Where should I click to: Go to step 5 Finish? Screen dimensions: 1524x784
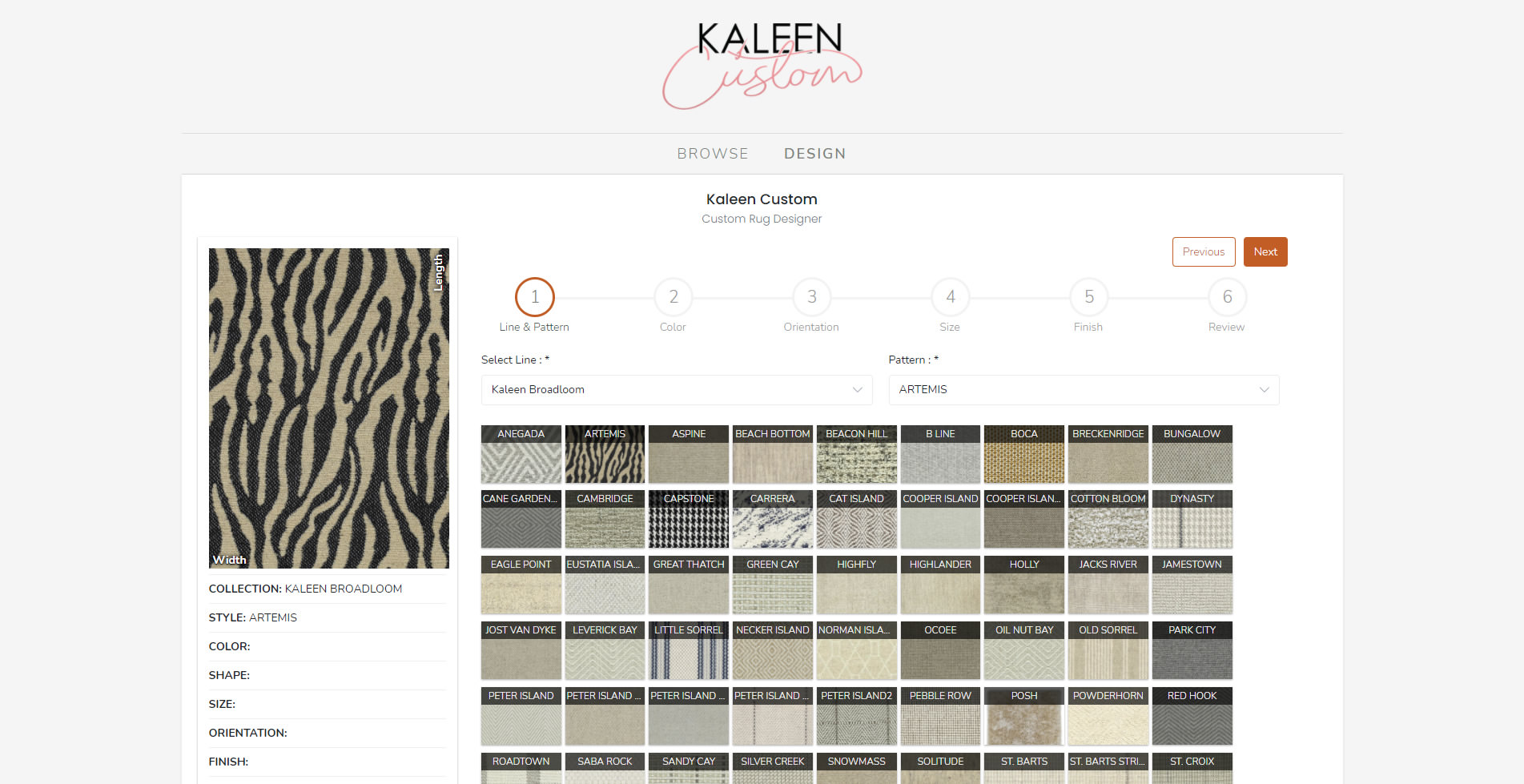(1089, 297)
